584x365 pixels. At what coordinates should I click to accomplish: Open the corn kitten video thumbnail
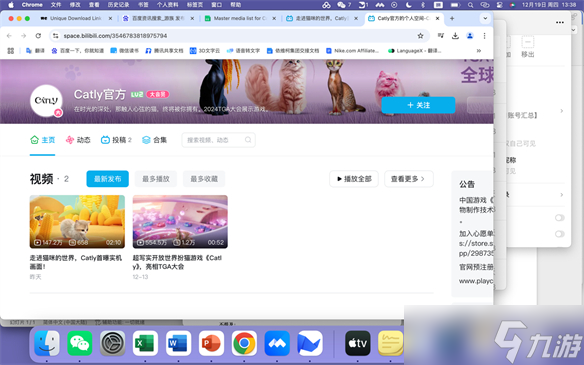pos(77,222)
